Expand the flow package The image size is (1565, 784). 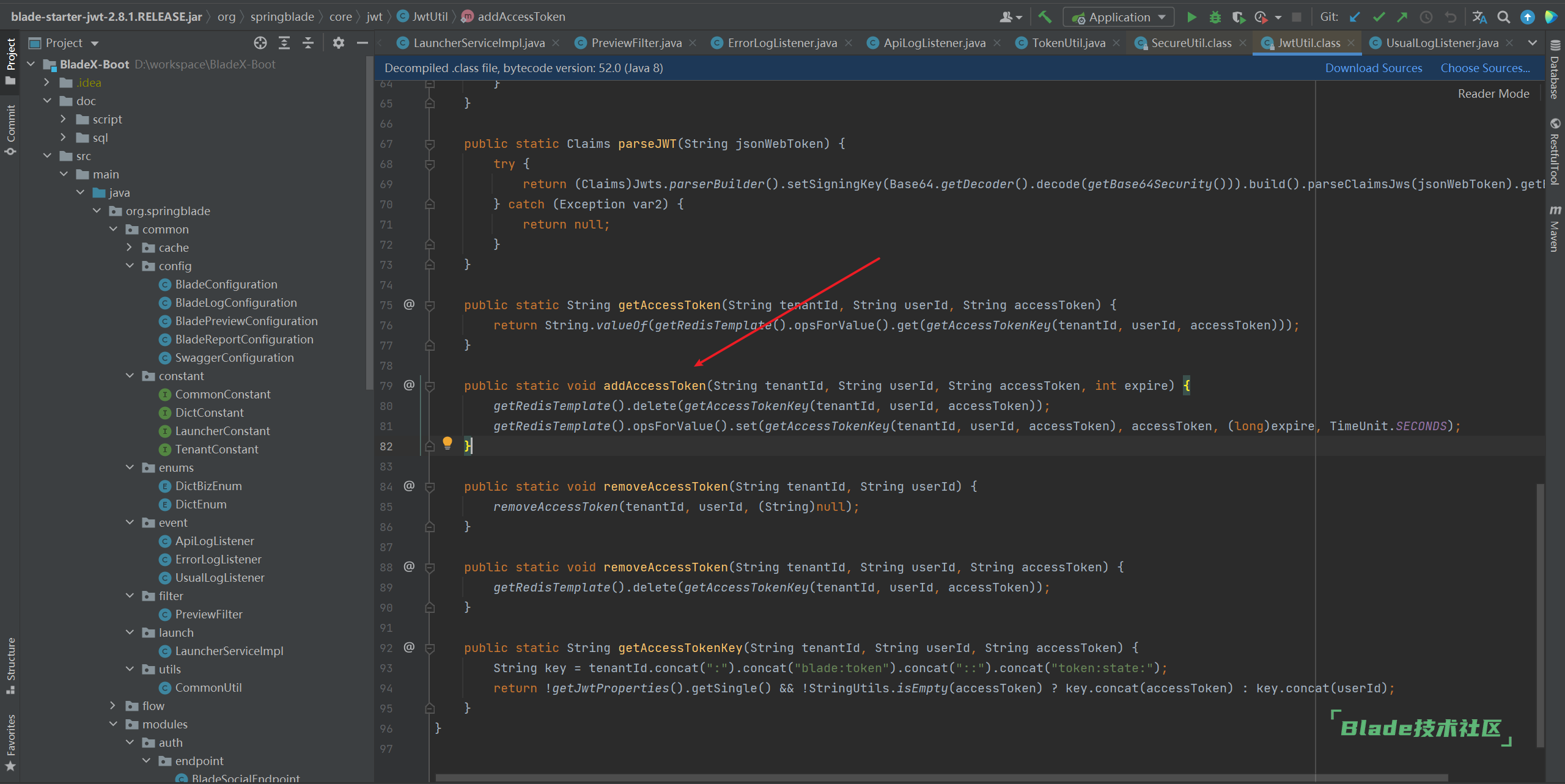click(112, 706)
